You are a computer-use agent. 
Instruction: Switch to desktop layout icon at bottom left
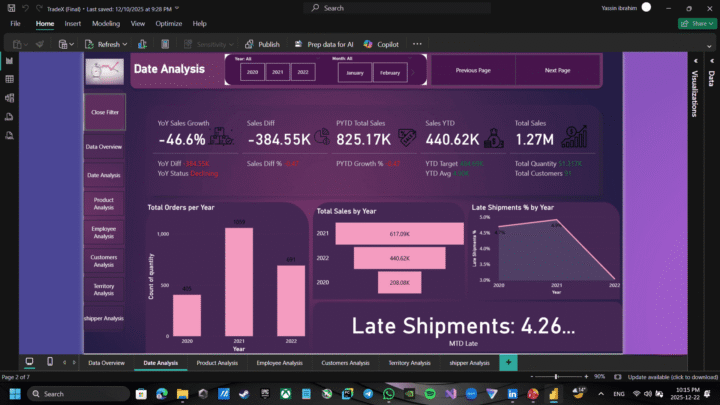tap(28, 362)
